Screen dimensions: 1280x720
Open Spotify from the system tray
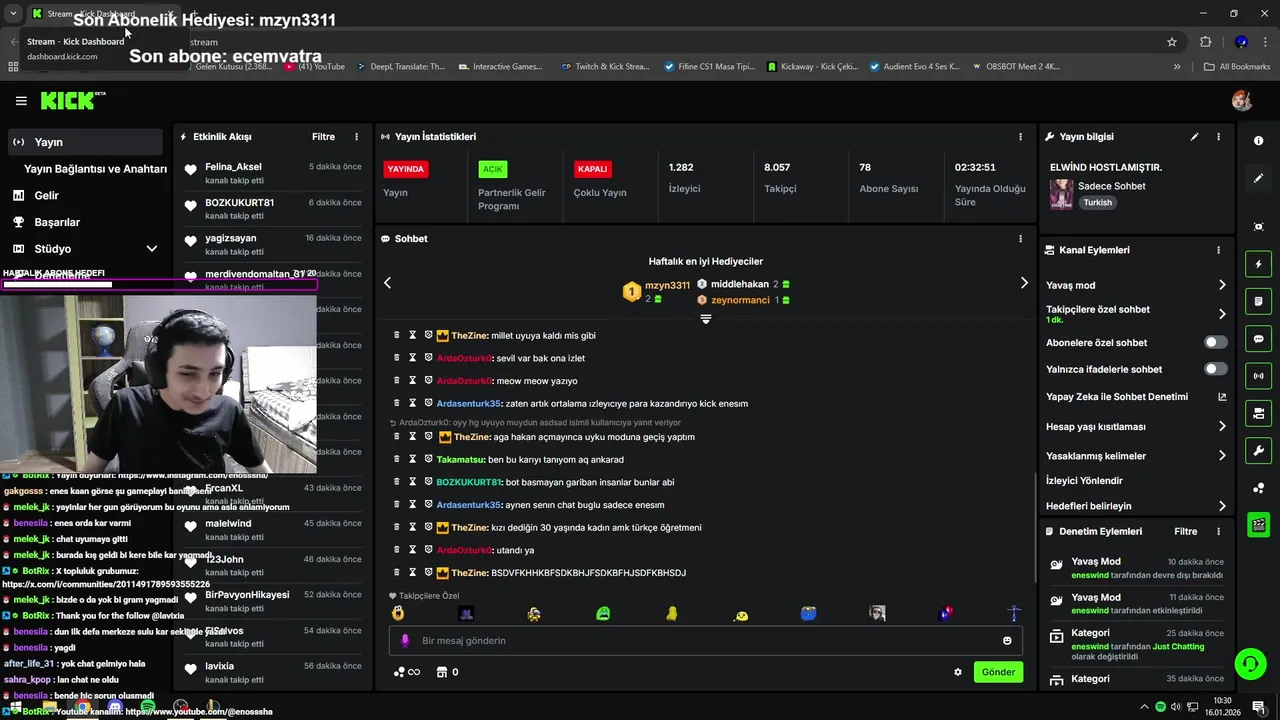pos(1160,706)
